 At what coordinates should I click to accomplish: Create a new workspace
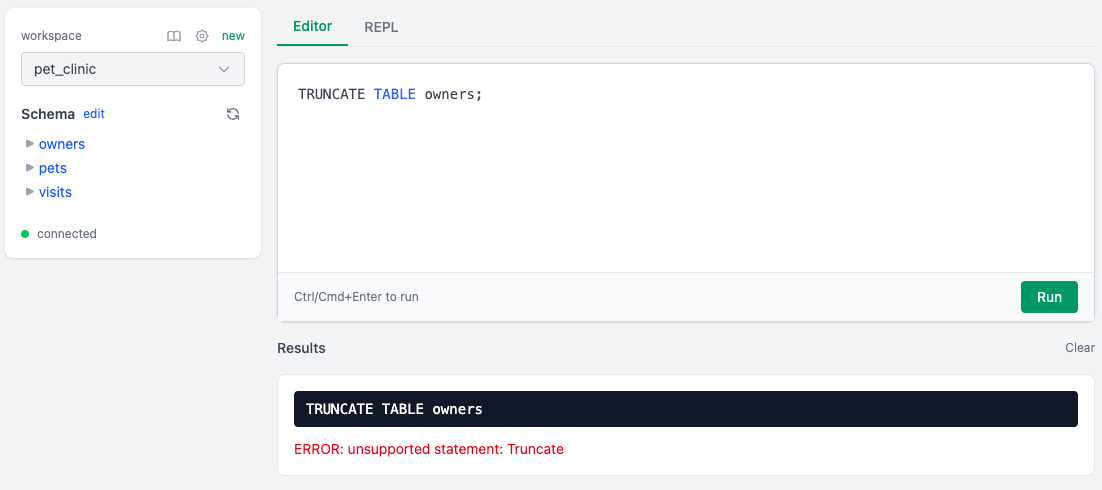233,36
